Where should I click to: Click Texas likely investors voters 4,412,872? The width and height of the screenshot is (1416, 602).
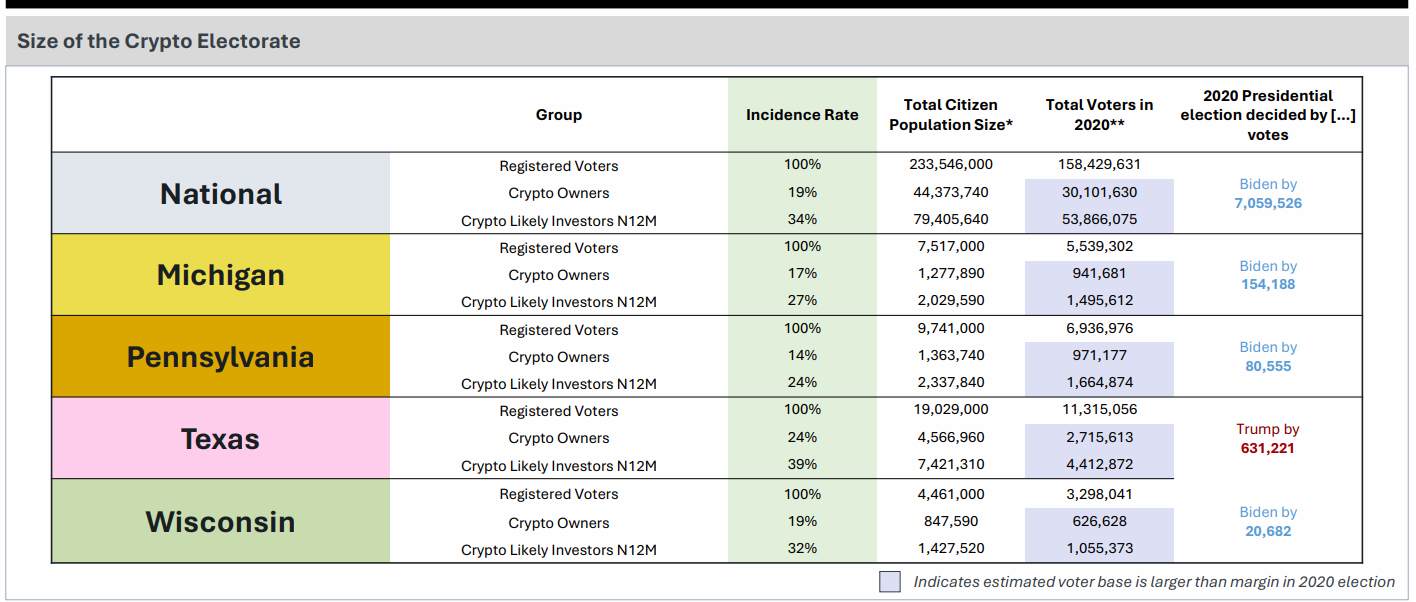click(x=1099, y=465)
